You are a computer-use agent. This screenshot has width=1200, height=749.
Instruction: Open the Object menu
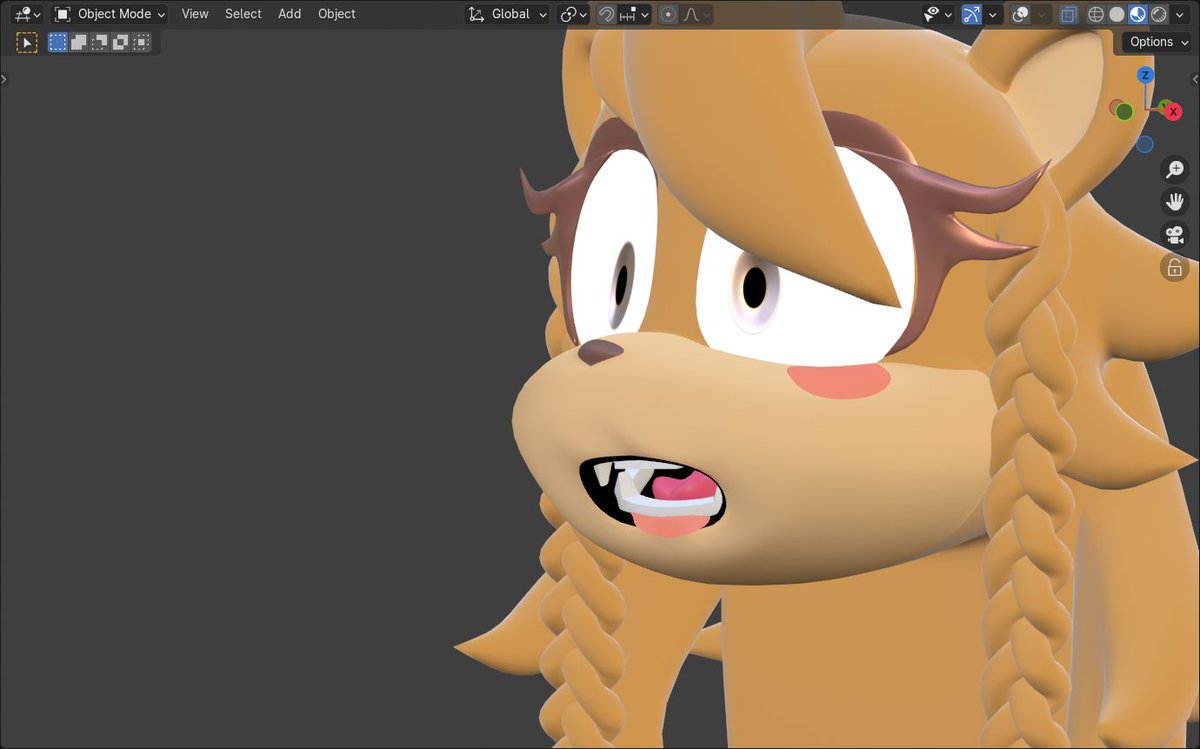click(337, 14)
